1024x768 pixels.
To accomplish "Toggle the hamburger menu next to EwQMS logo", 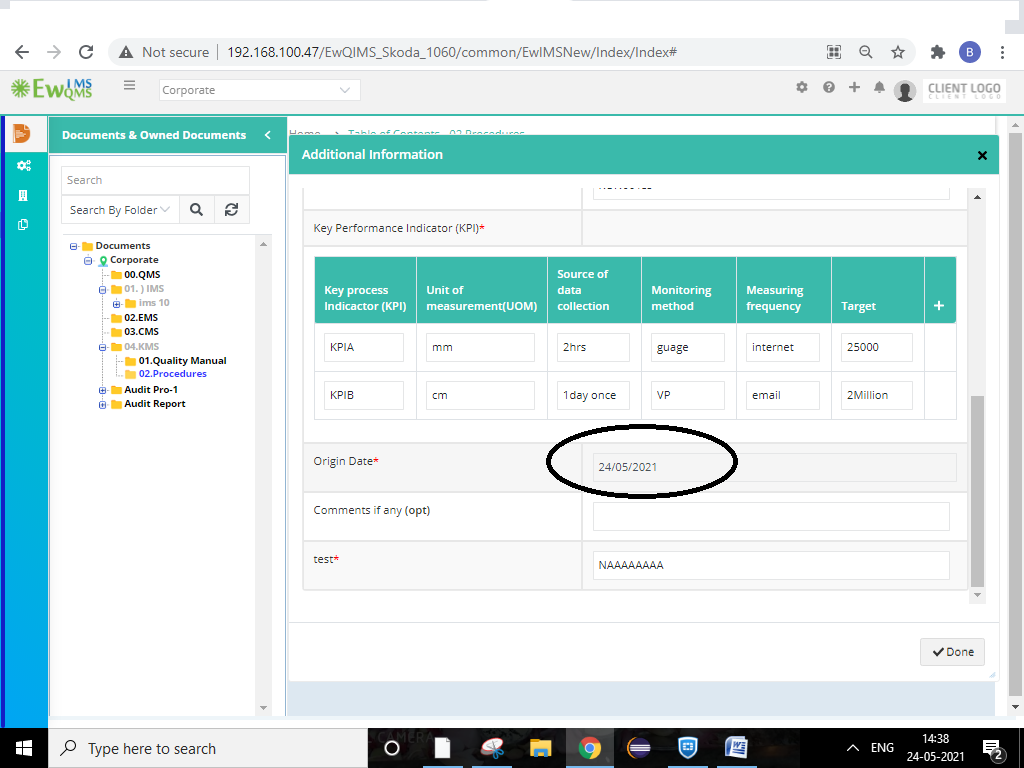I will [129, 86].
